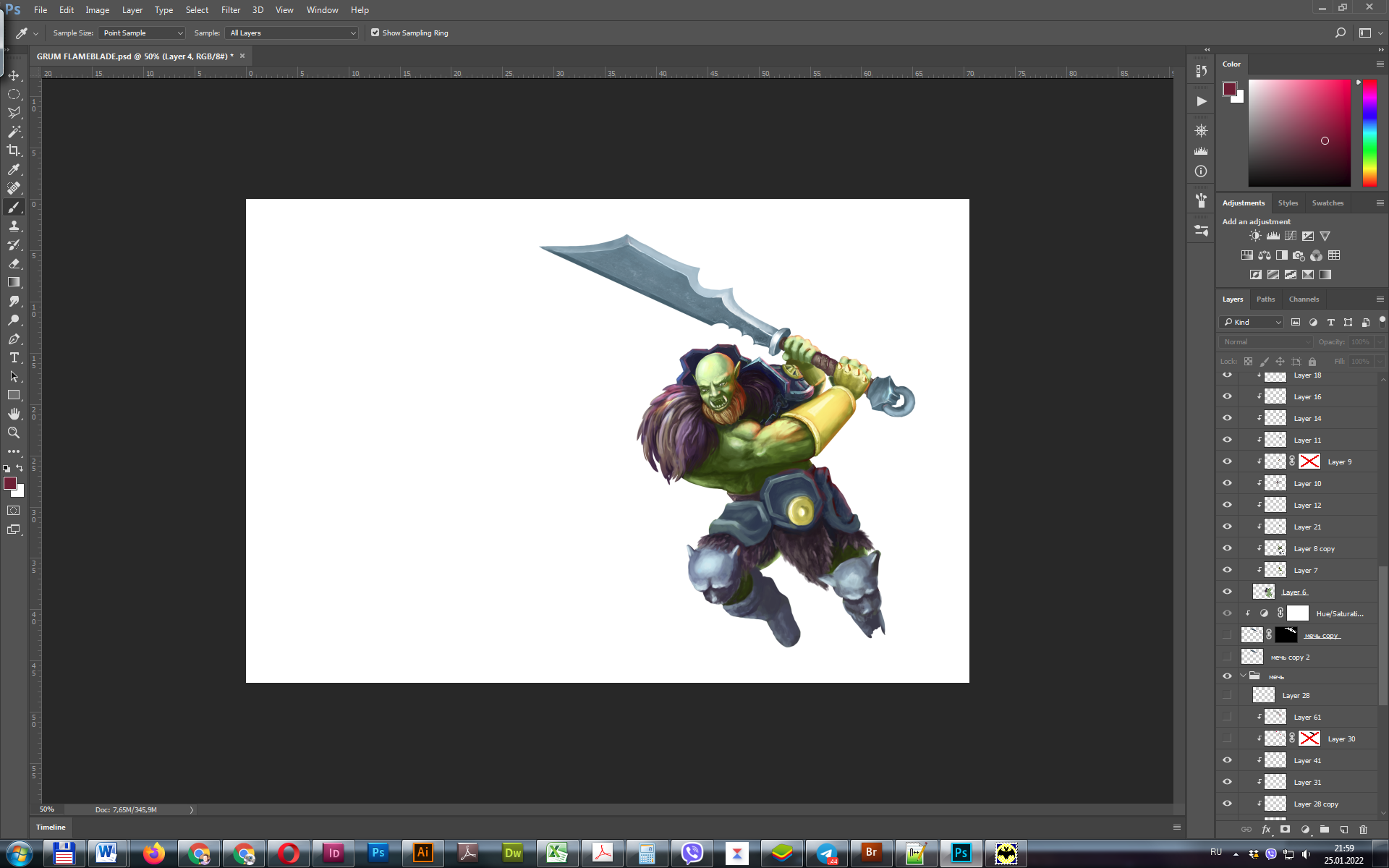Collapse the меч layer group
This screenshot has height=868, width=1389.
(1244, 676)
